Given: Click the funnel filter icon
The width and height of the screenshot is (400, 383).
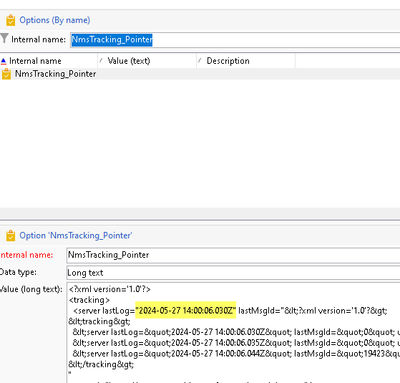Looking at the screenshot, I should coord(4,38).
